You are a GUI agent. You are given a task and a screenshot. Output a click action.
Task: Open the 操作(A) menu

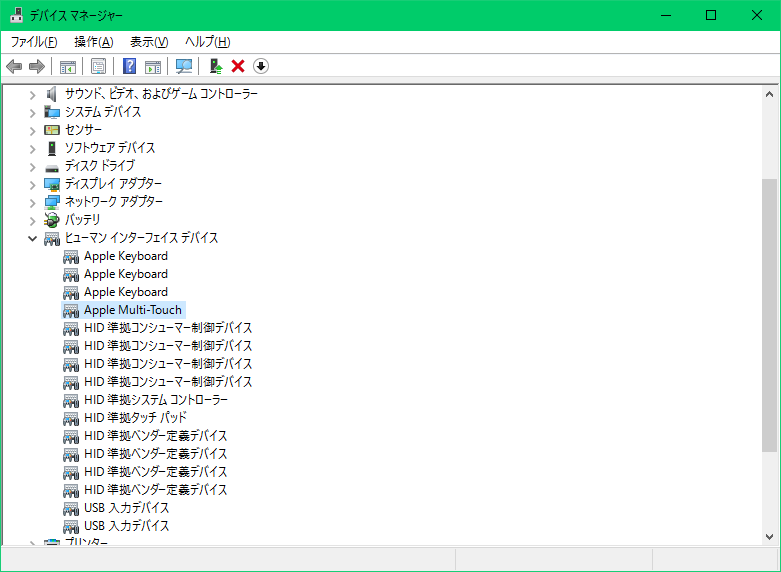point(94,42)
